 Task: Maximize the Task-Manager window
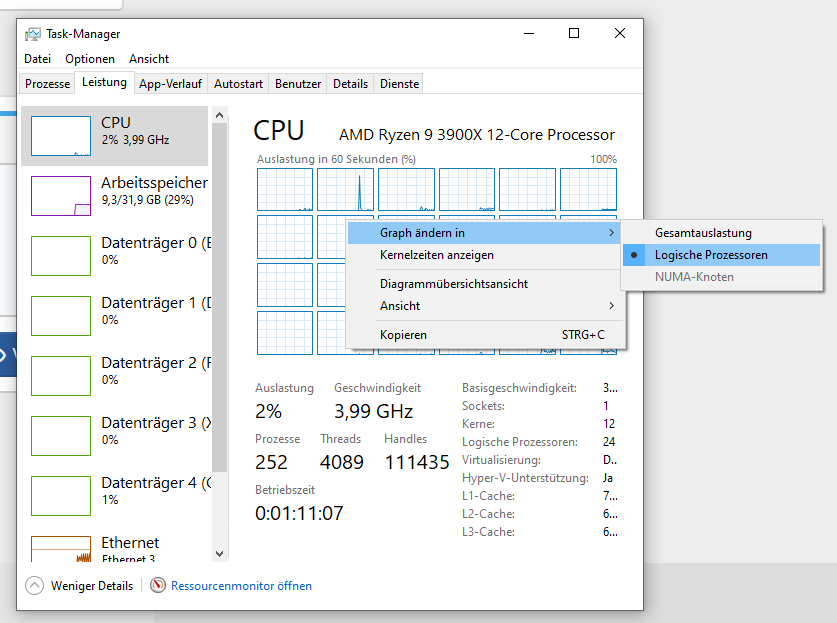[x=574, y=34]
